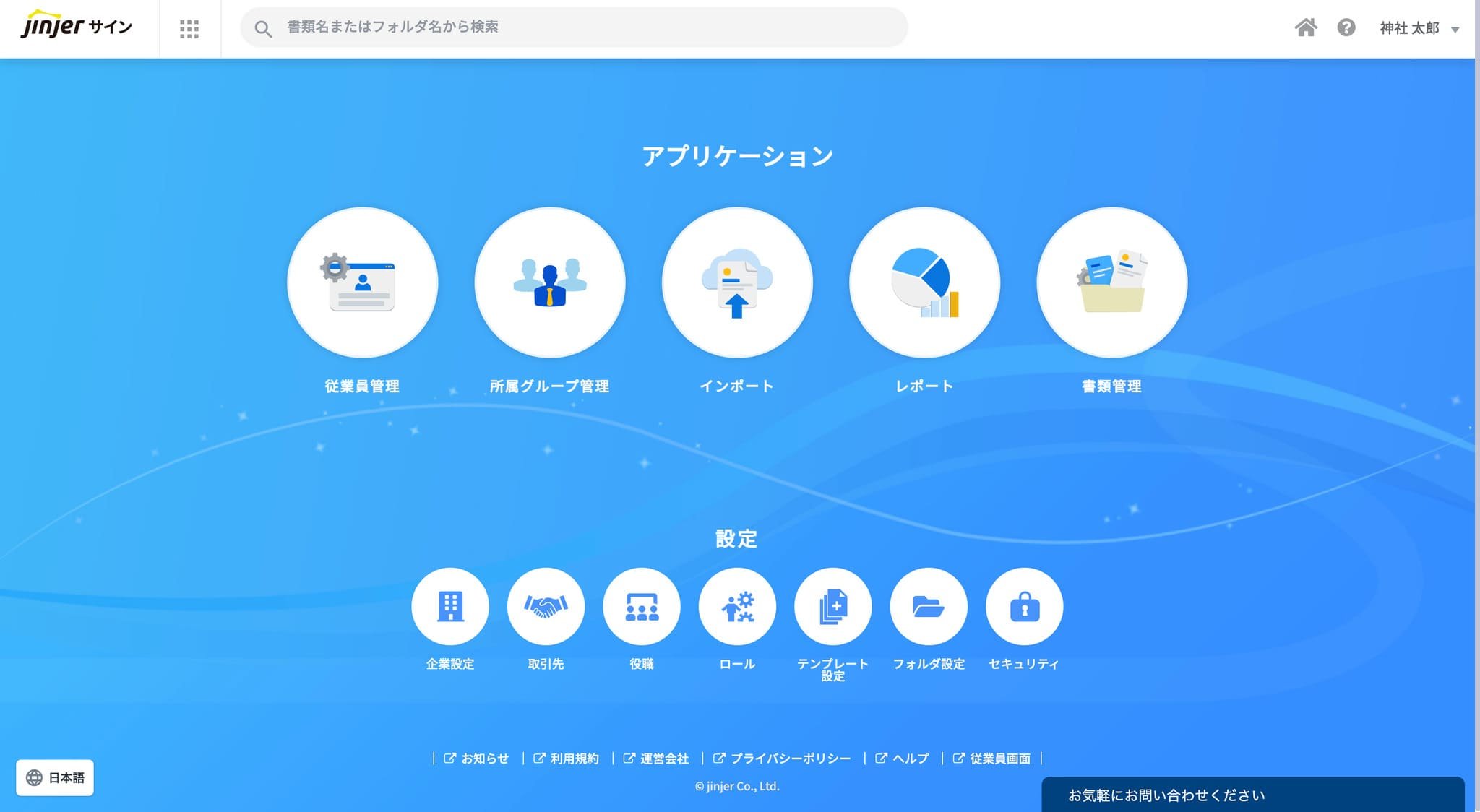Open the インポート cloud upload icon
This screenshot has height=812, width=1480.
point(737,282)
